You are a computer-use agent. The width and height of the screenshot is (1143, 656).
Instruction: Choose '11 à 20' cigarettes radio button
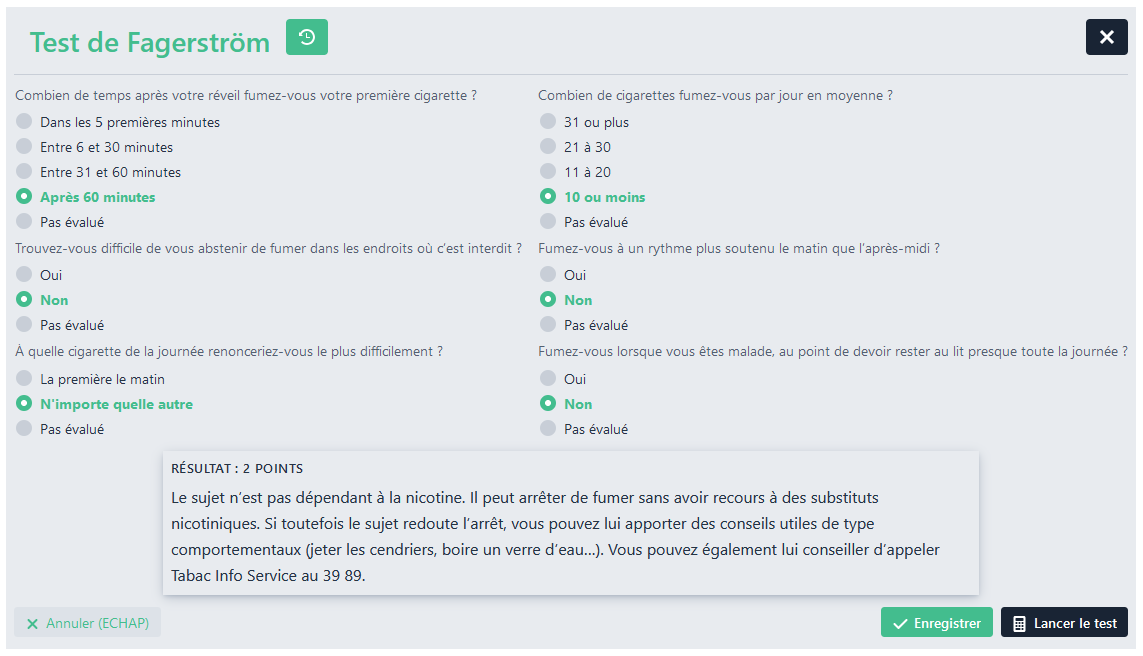548,172
